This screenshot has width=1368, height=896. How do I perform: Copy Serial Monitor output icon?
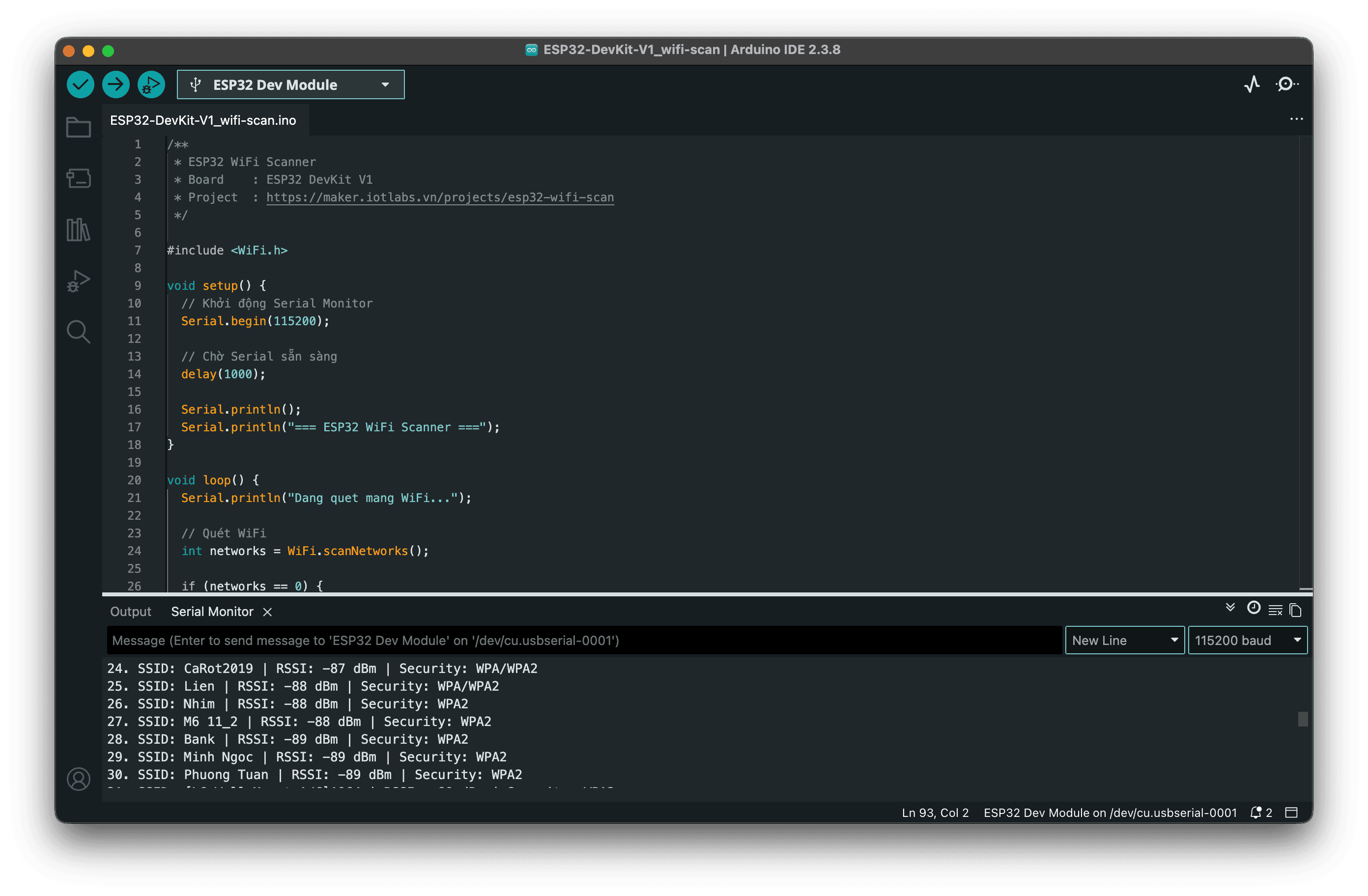tap(1295, 611)
